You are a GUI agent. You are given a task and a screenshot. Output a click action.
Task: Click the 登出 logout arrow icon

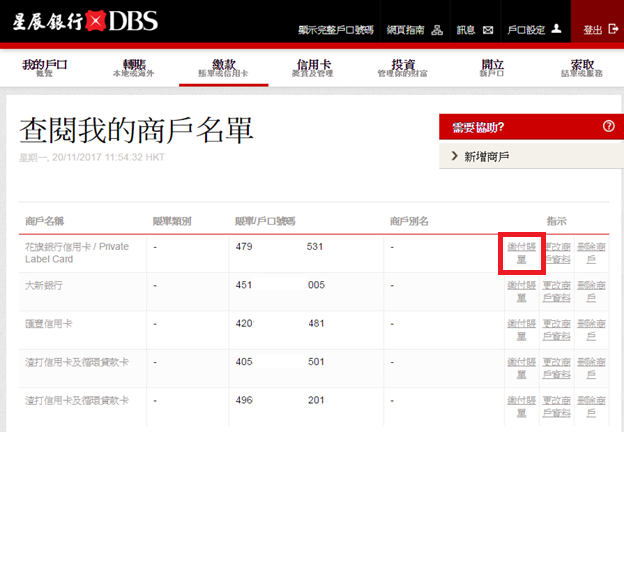pos(613,30)
